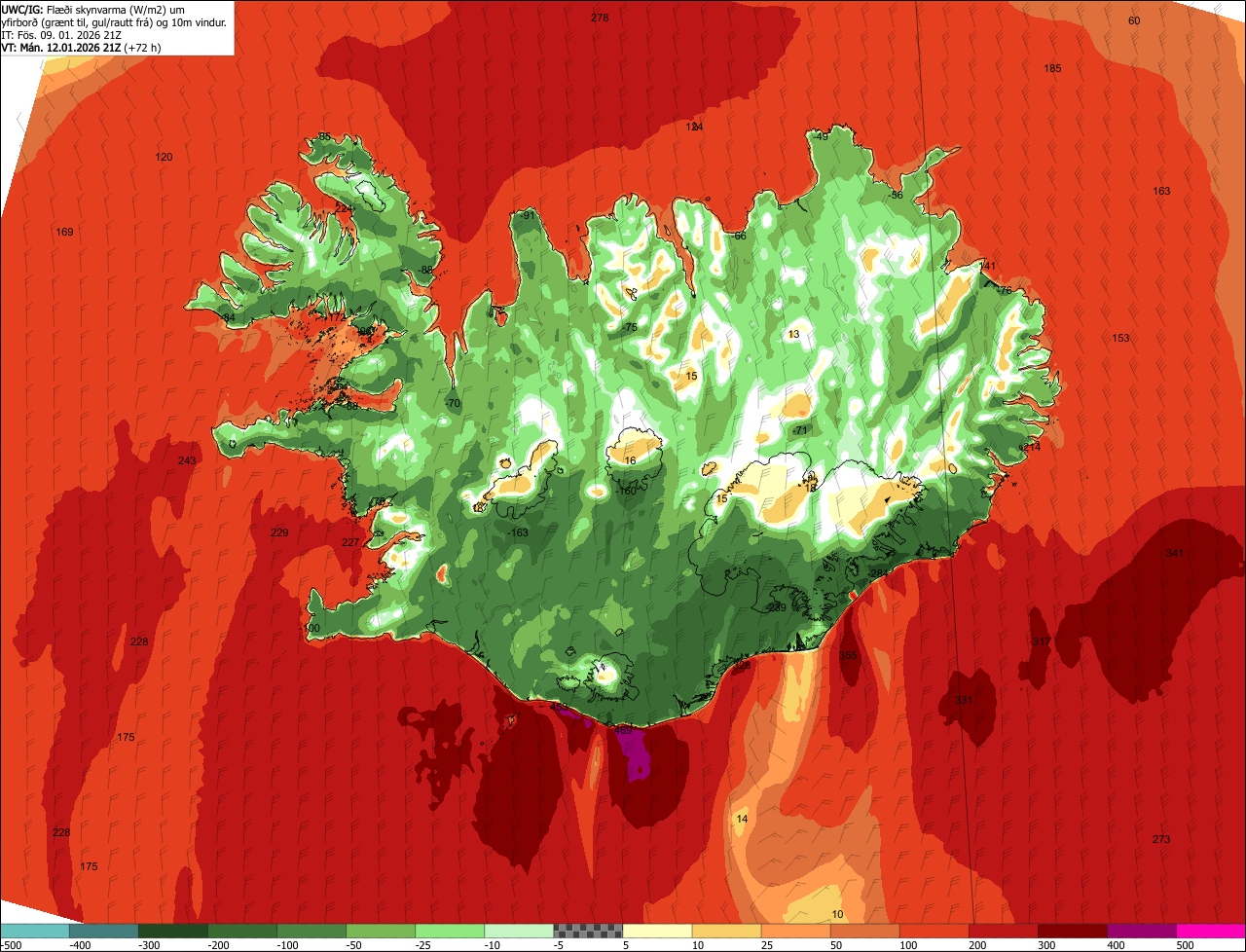The width and height of the screenshot is (1246, 952).
Task: Click the map value '317' southeast of Iceland
Action: coord(1042,641)
